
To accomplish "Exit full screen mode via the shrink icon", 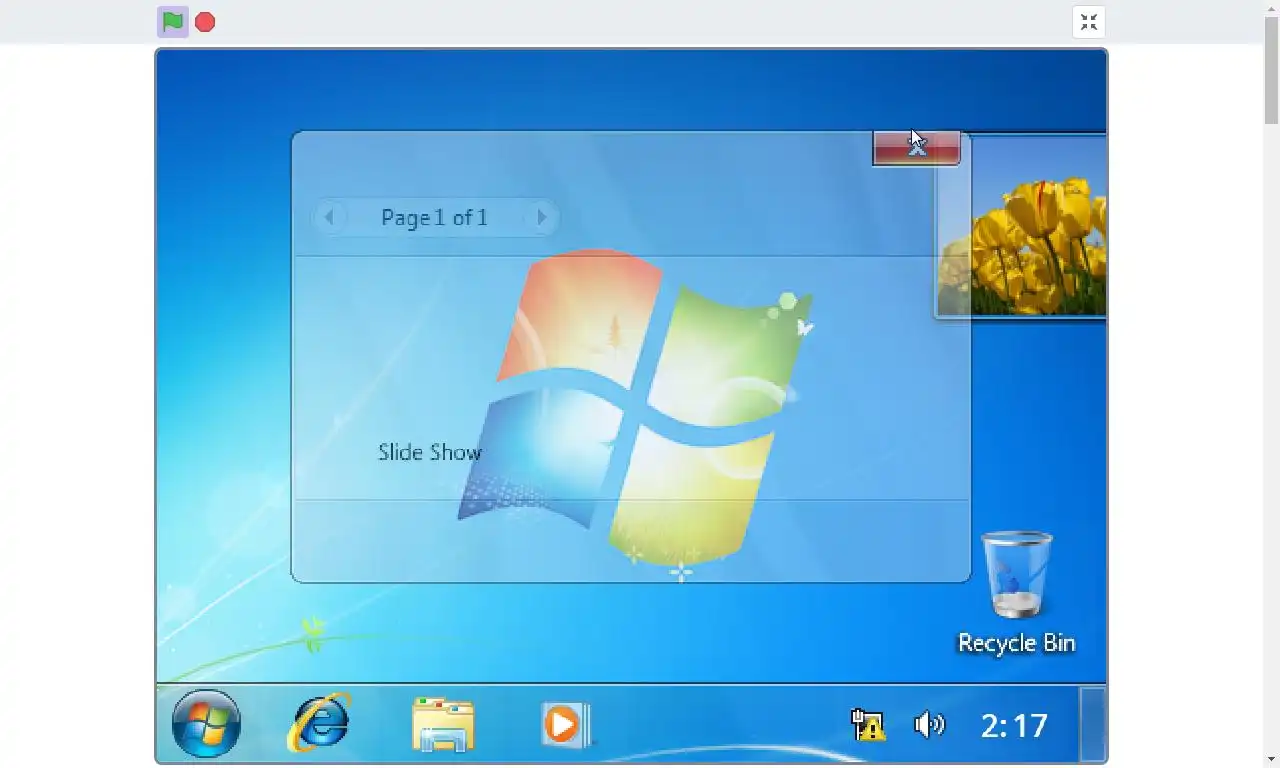I will pos(1088,22).
